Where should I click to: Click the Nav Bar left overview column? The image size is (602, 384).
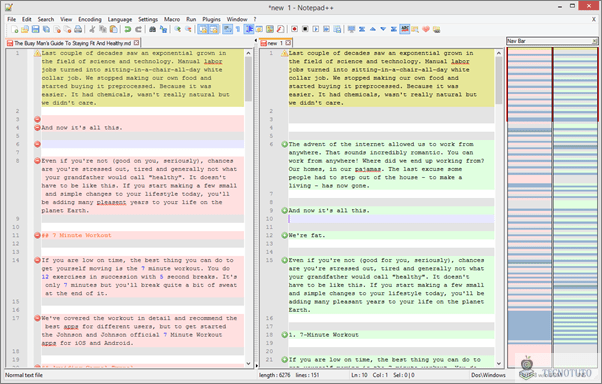(x=529, y=207)
